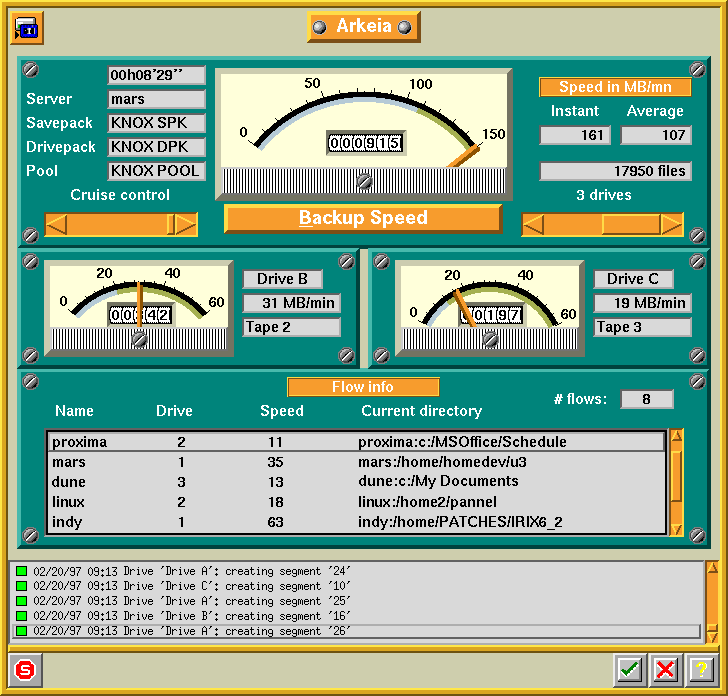Image resolution: width=728 pixels, height=696 pixels.
Task: Click the red X cancel button
Action: click(x=665, y=670)
